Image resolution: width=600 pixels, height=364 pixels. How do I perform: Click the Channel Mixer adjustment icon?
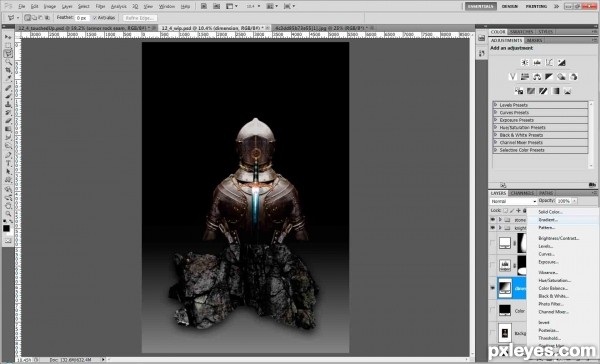coord(573,77)
